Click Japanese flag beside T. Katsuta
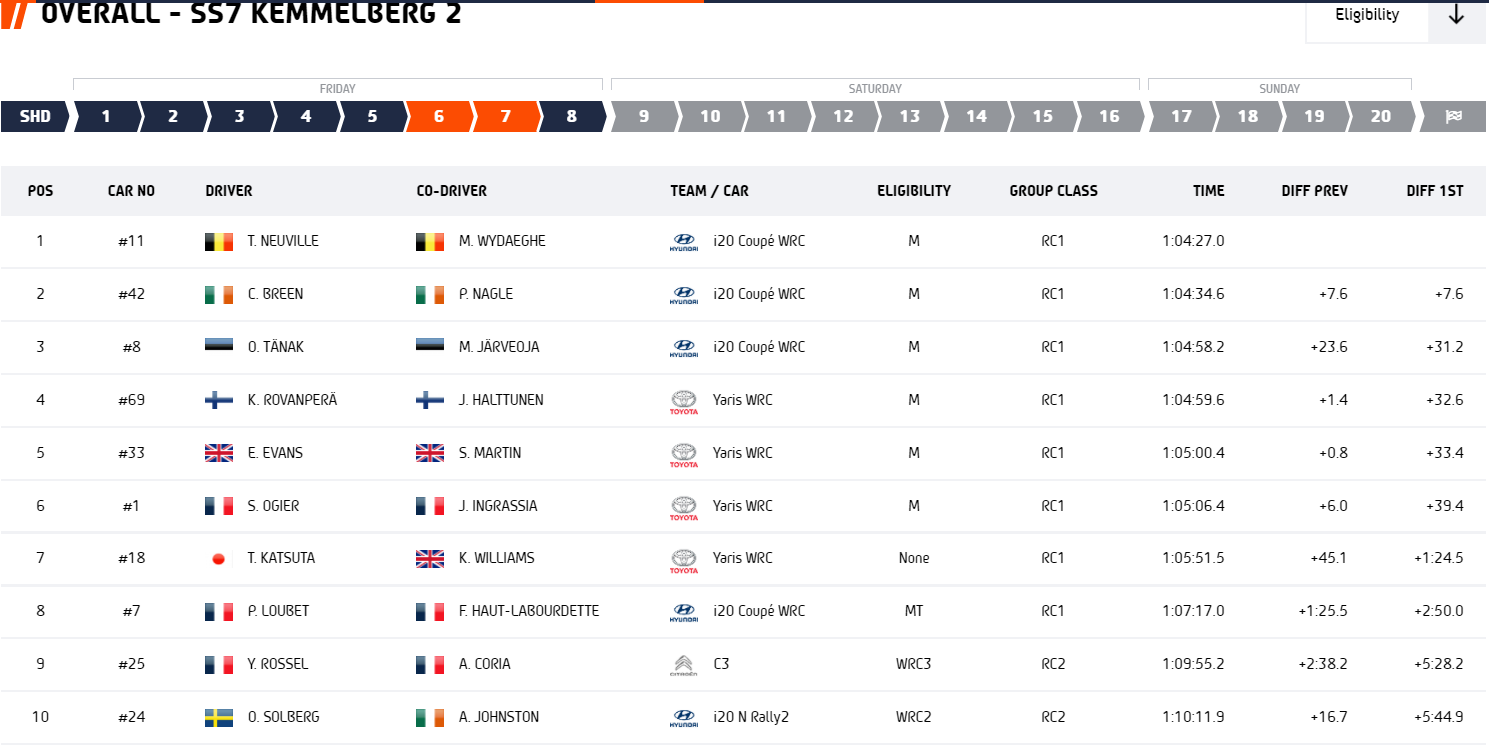This screenshot has width=1489, height=746. (x=219, y=558)
